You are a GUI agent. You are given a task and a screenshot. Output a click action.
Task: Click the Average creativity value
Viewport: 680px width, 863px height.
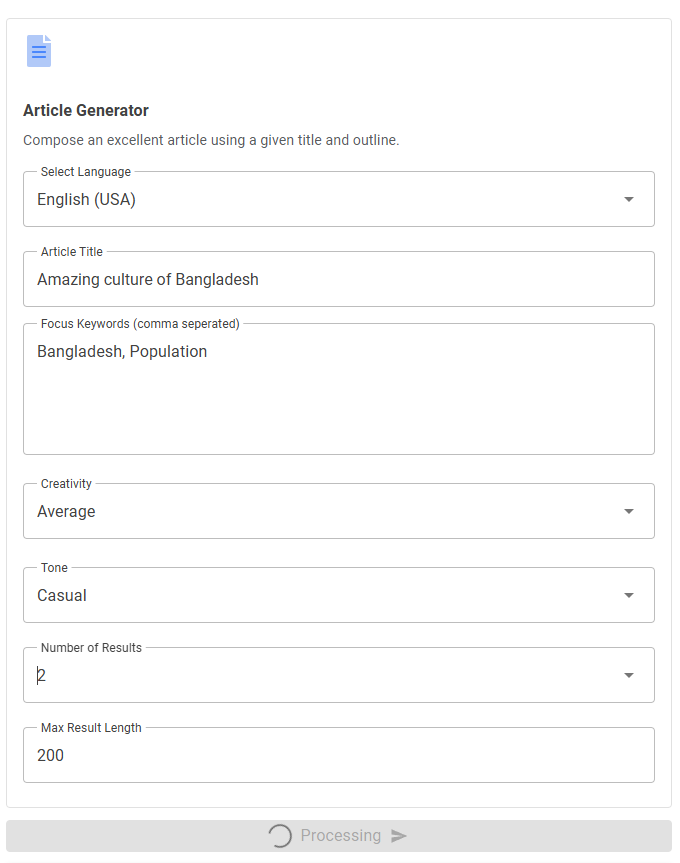point(66,511)
